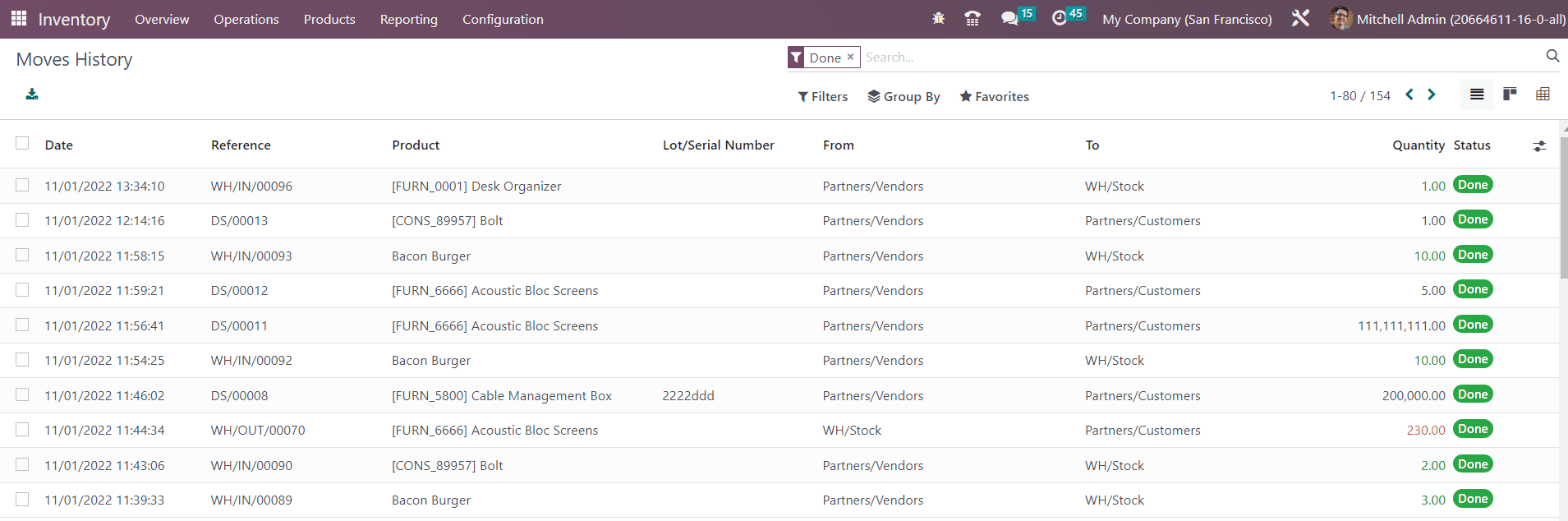Check the DS/00013 row checkbox

pyautogui.click(x=22, y=220)
